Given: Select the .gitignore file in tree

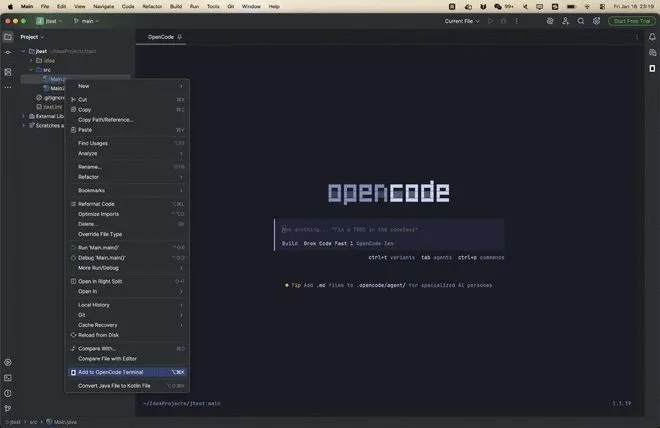Looking at the screenshot, I should click(51, 98).
